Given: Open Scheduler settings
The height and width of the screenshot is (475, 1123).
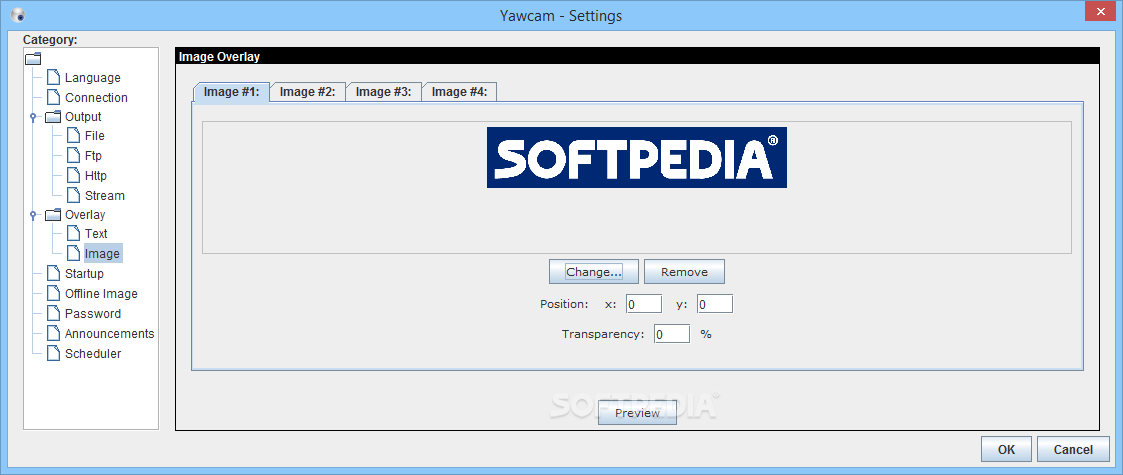Looking at the screenshot, I should (x=92, y=355).
